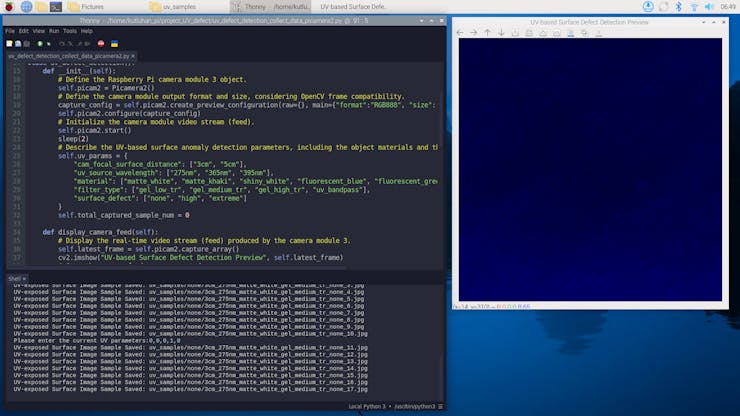The image size is (740, 416).
Task: Pan right in the preview window toolbar
Action: point(474,33)
